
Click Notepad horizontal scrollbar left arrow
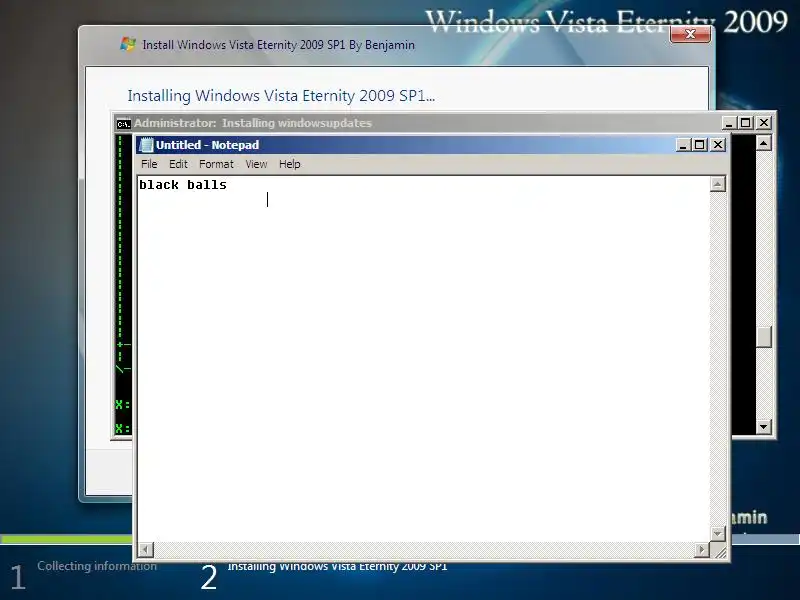[x=145, y=549]
